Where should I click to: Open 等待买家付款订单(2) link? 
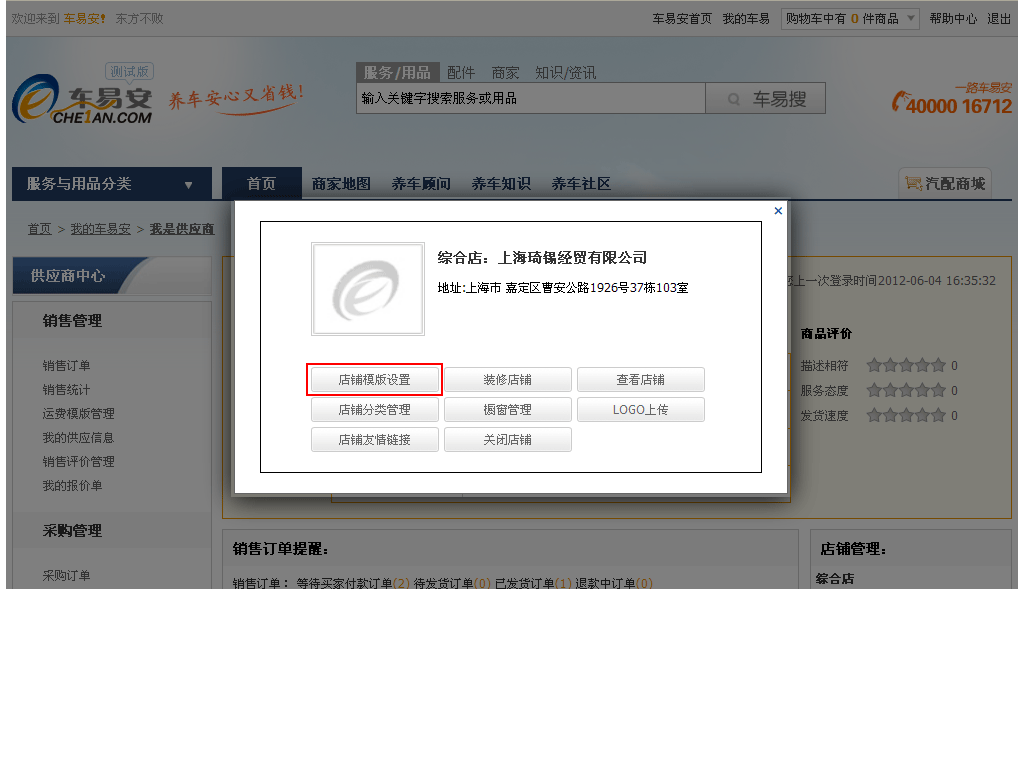click(353, 583)
